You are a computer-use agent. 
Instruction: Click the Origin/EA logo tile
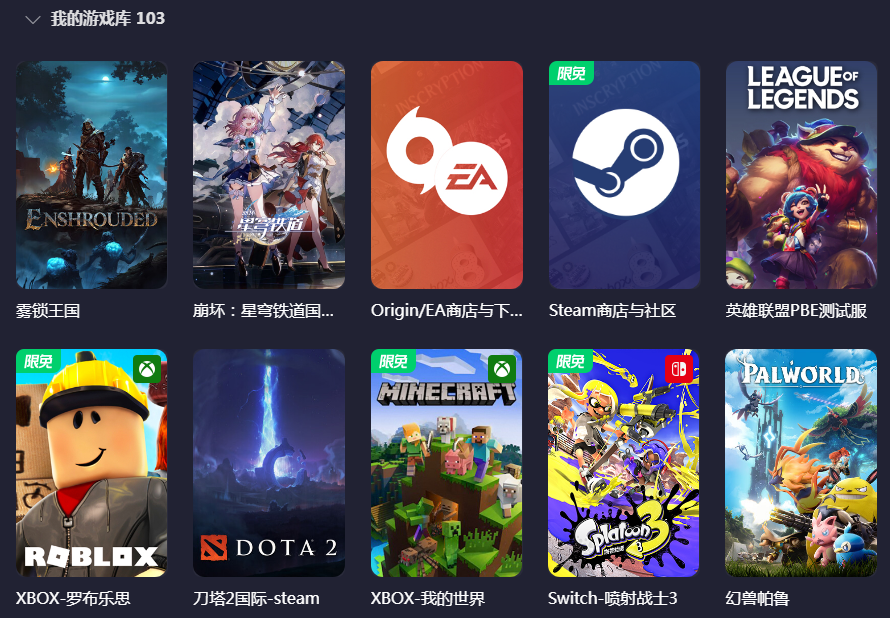pyautogui.click(x=447, y=175)
